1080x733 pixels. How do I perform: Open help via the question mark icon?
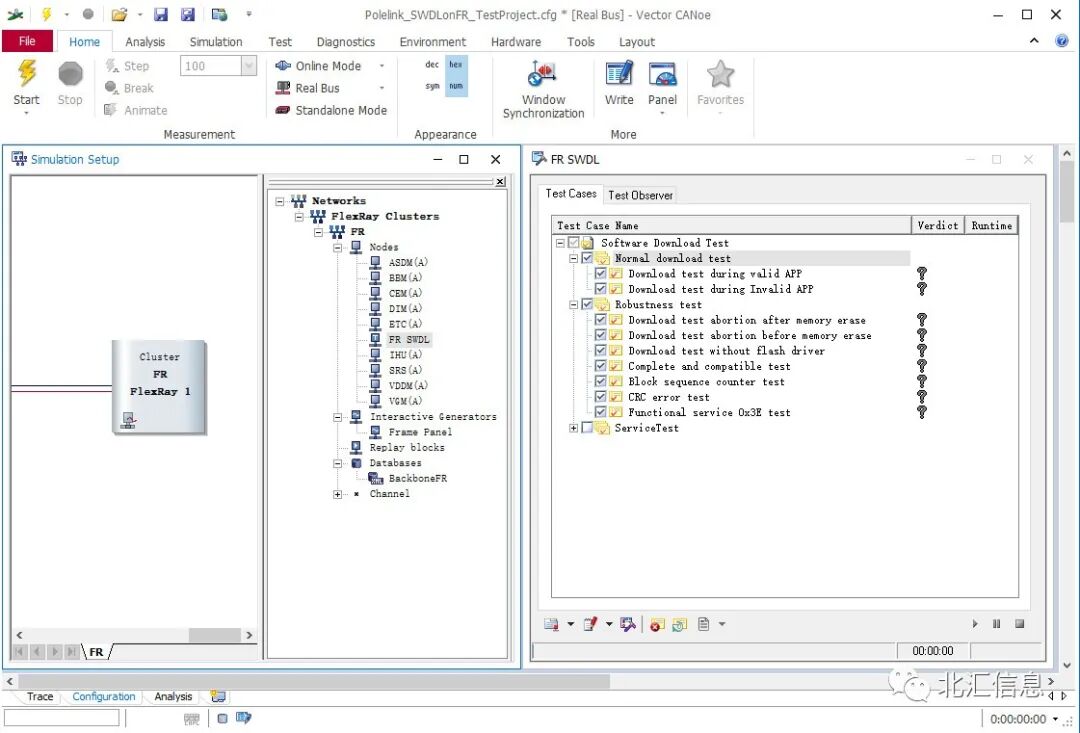1061,41
